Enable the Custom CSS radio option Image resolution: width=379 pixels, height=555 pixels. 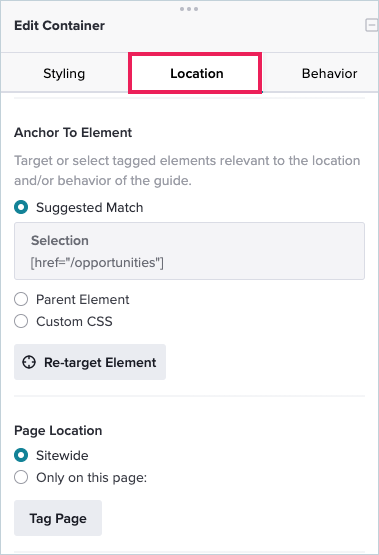(x=21, y=321)
